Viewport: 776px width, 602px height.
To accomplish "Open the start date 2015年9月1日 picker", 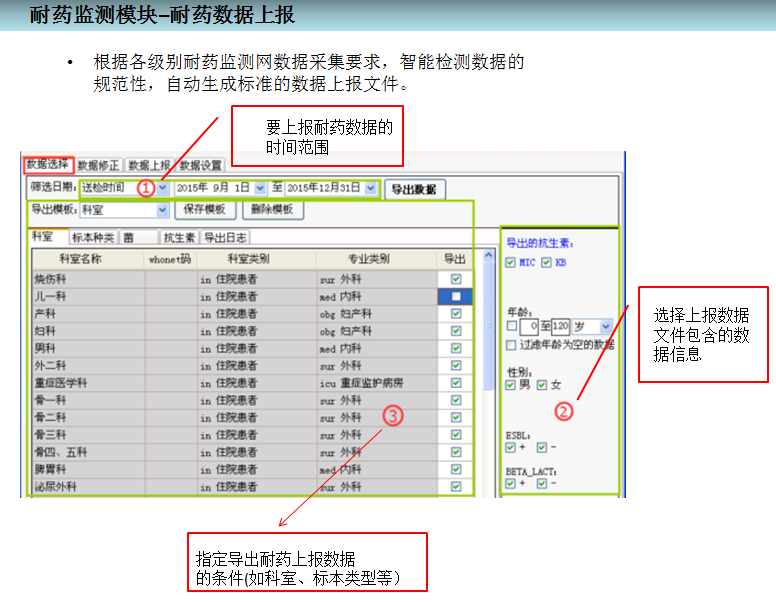I will click(x=260, y=188).
